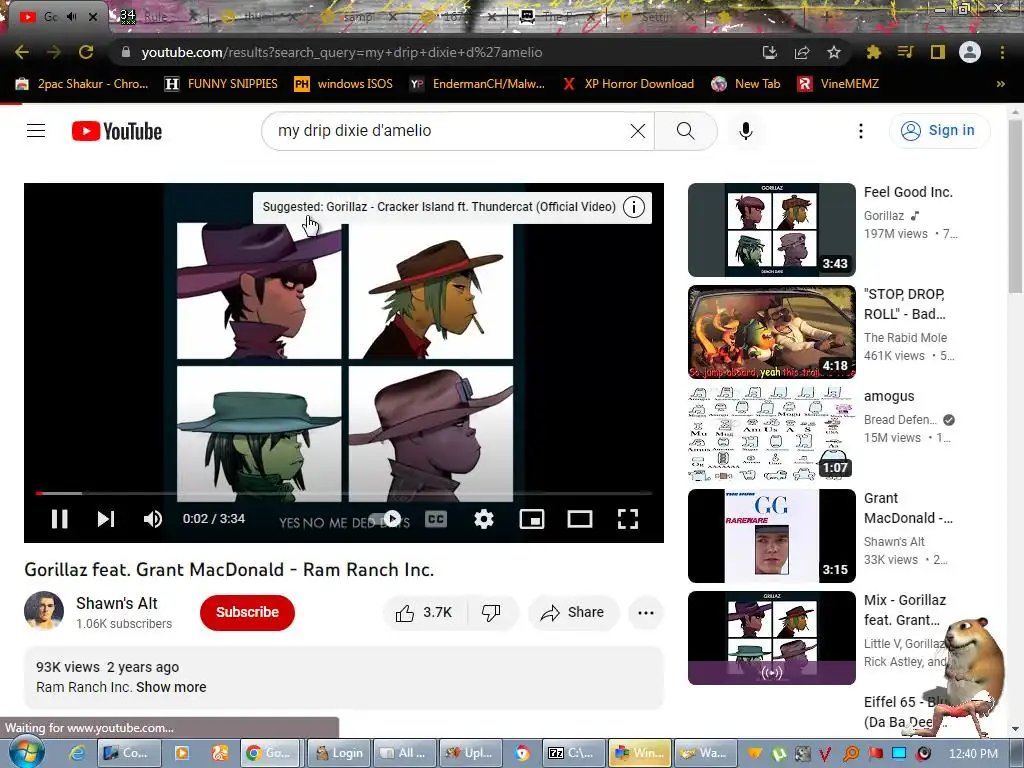
Task: Toggle Chrome side panel
Action: [x=938, y=52]
